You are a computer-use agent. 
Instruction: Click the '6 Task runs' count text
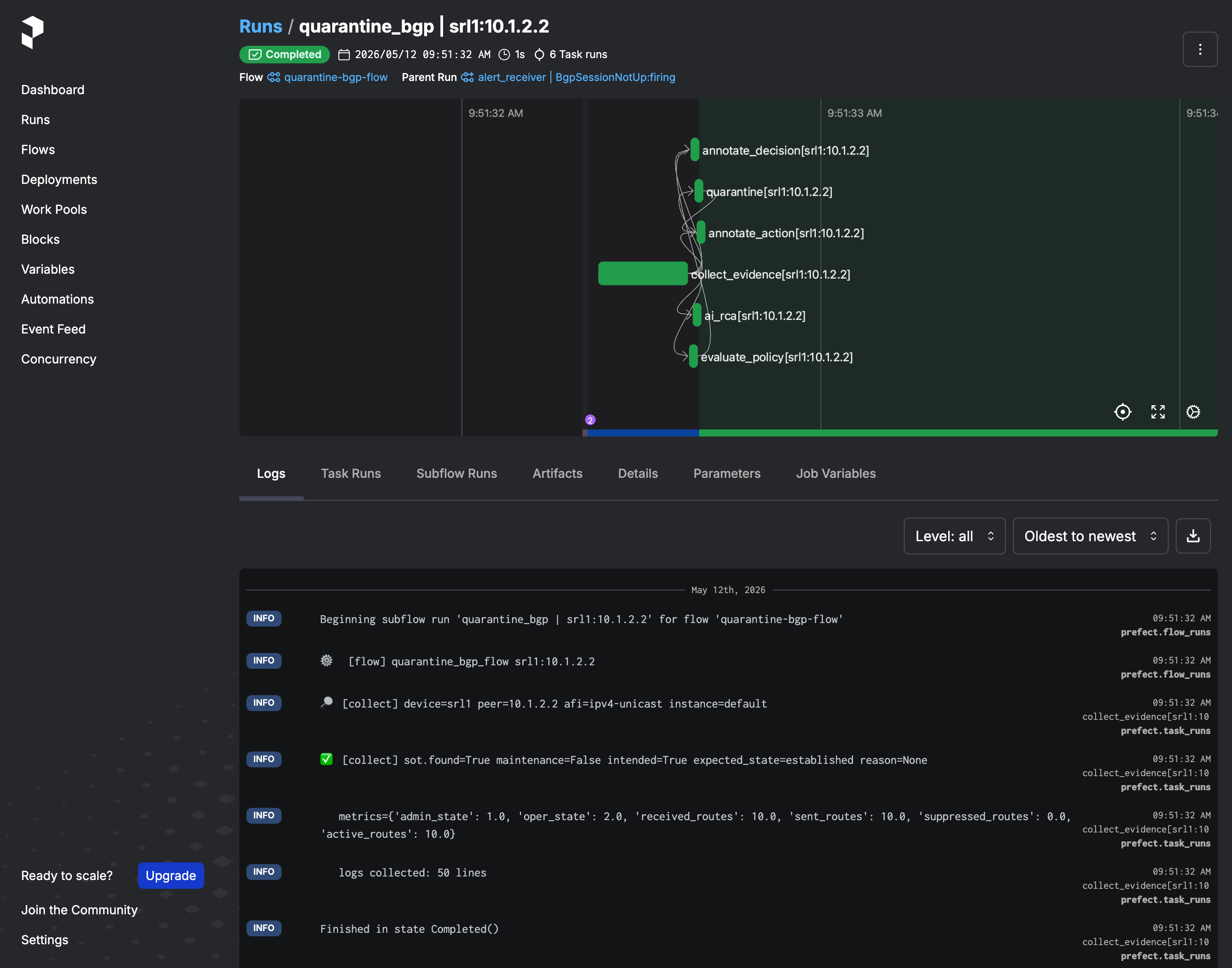578,55
